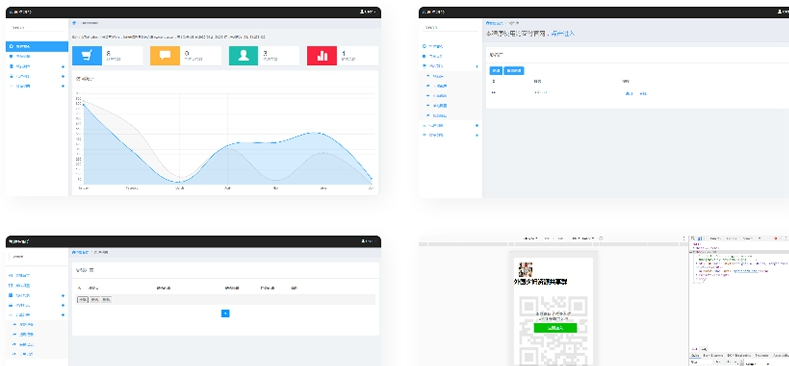Click the avatar thumbnail in phone preview

[x=525, y=269]
